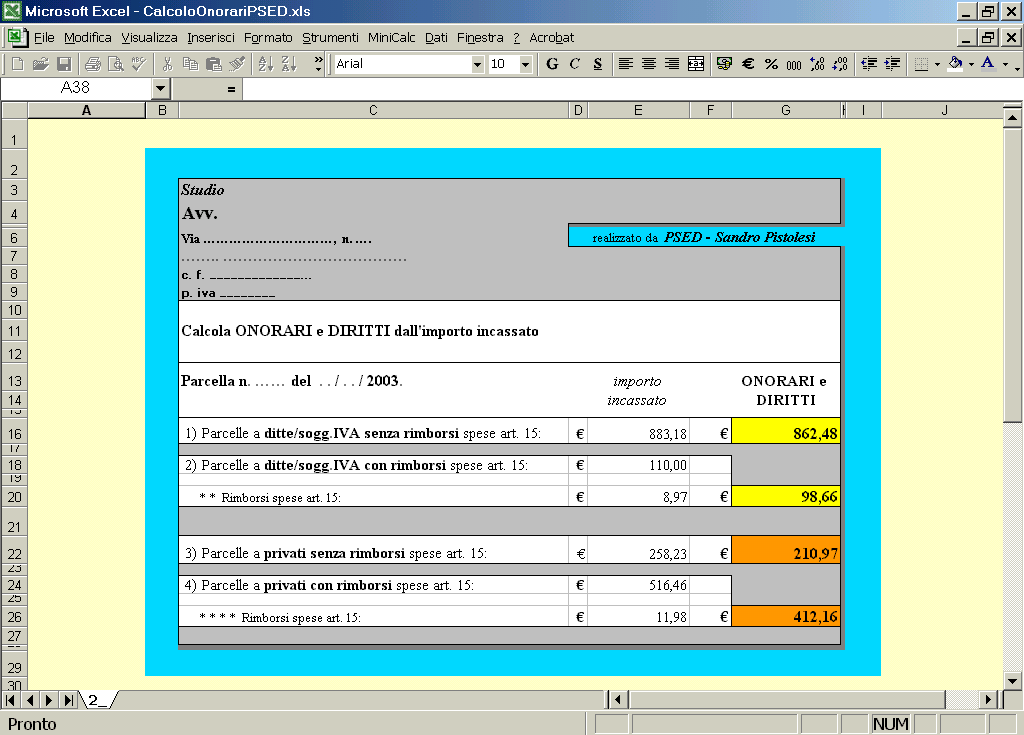
Task: Open the Formato menu
Action: click(x=268, y=38)
